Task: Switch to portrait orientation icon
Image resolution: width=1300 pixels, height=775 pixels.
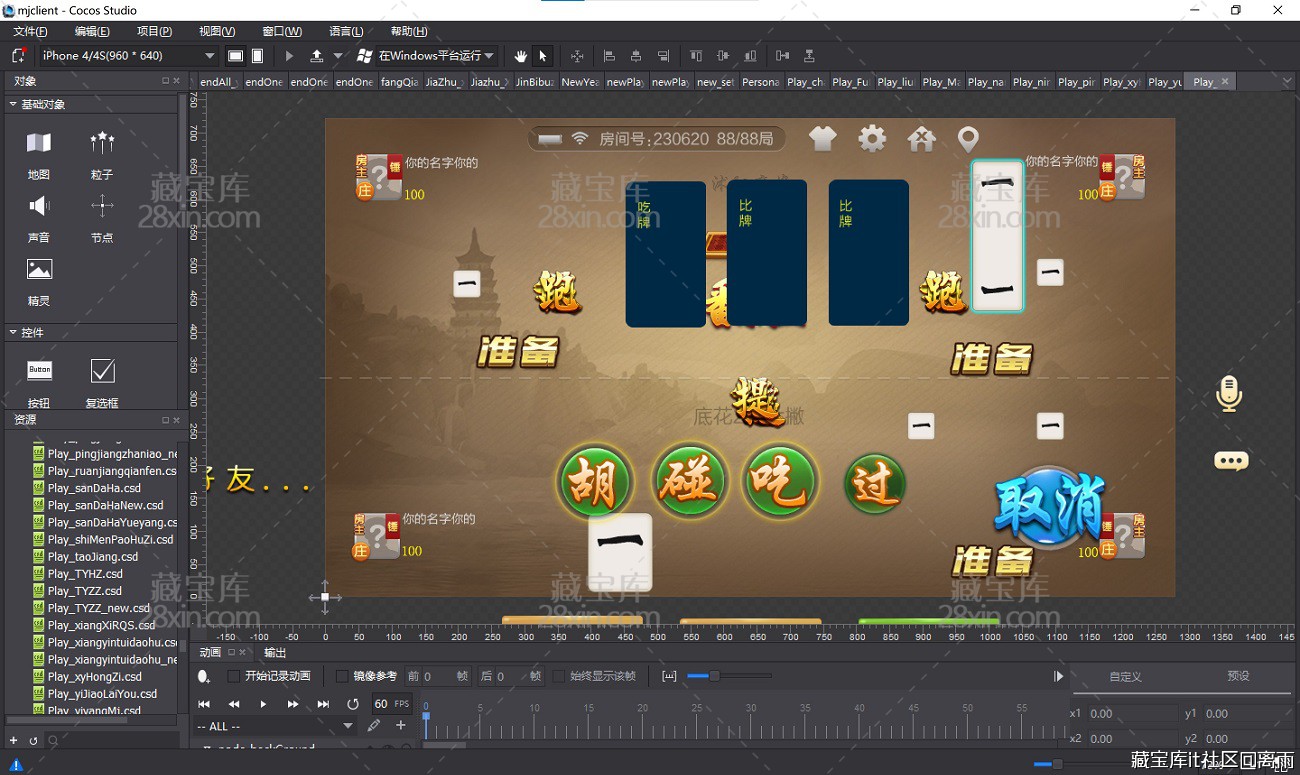Action: [258, 56]
